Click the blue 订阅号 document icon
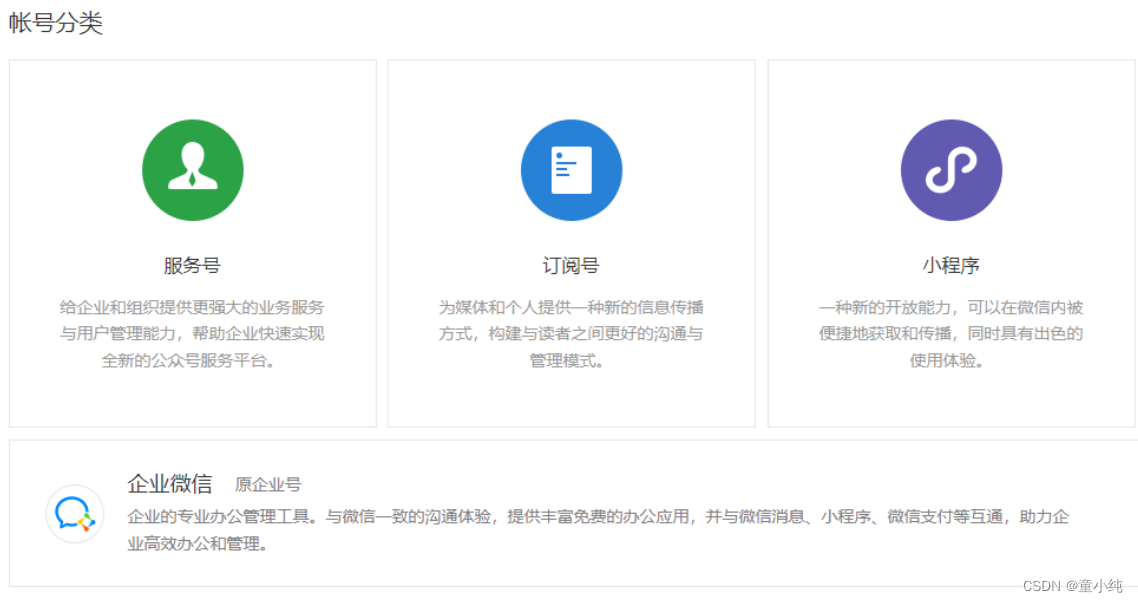The width and height of the screenshot is (1138, 602). tap(571, 170)
